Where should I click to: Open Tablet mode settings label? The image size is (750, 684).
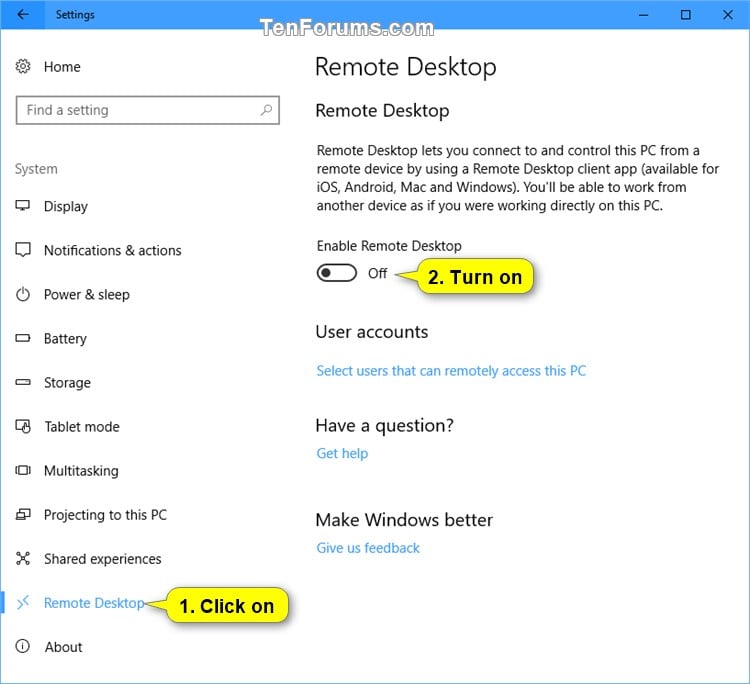[x=82, y=427]
